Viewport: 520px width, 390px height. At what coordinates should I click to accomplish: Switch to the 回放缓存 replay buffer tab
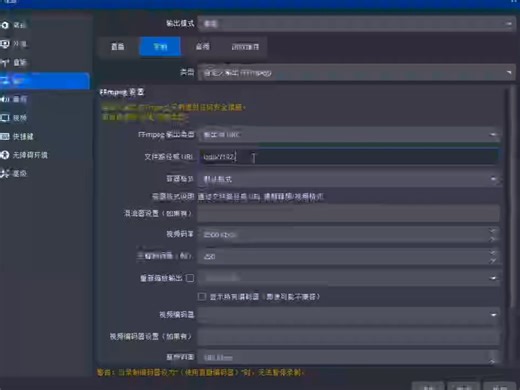pos(245,47)
